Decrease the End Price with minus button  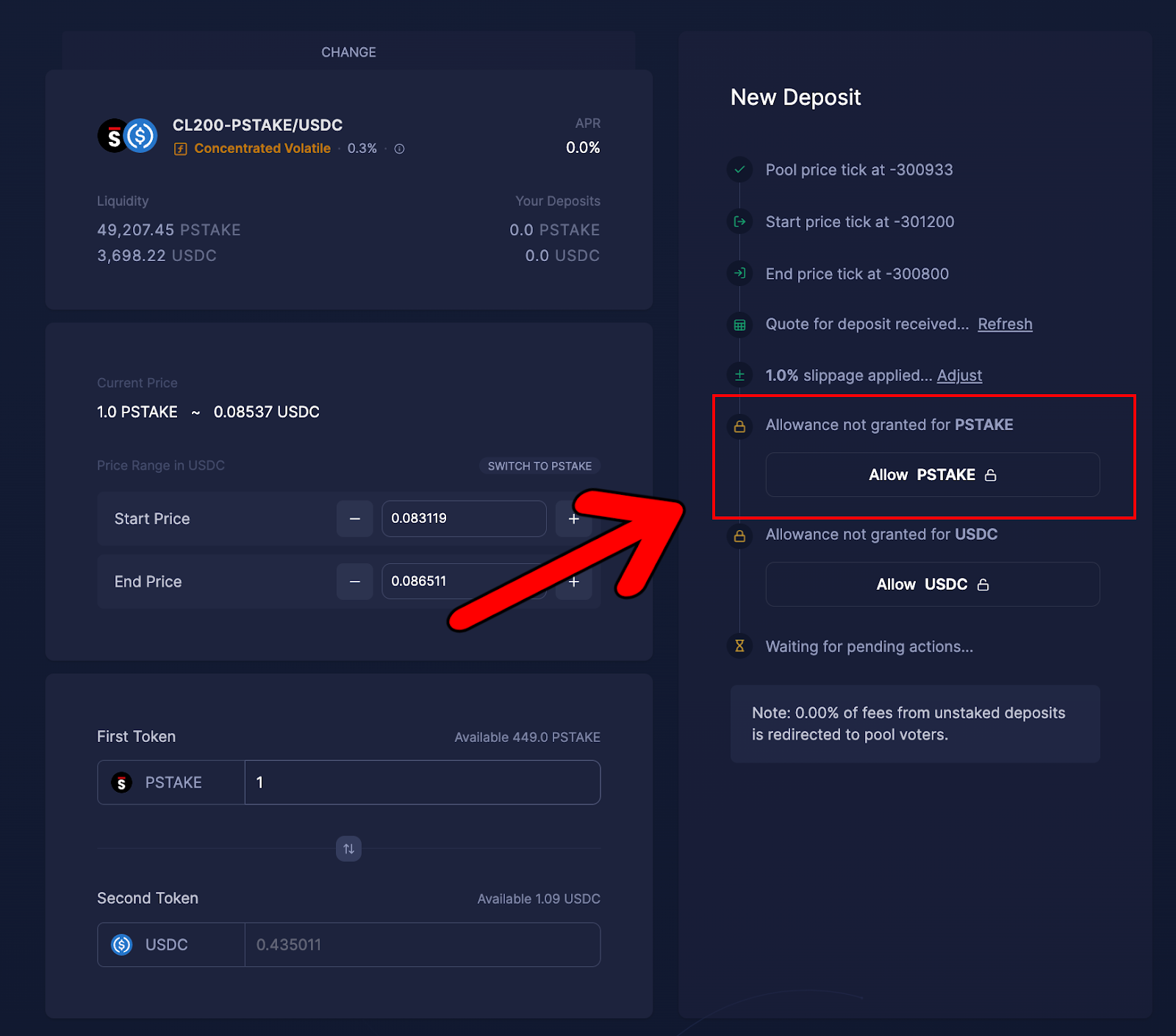(355, 582)
